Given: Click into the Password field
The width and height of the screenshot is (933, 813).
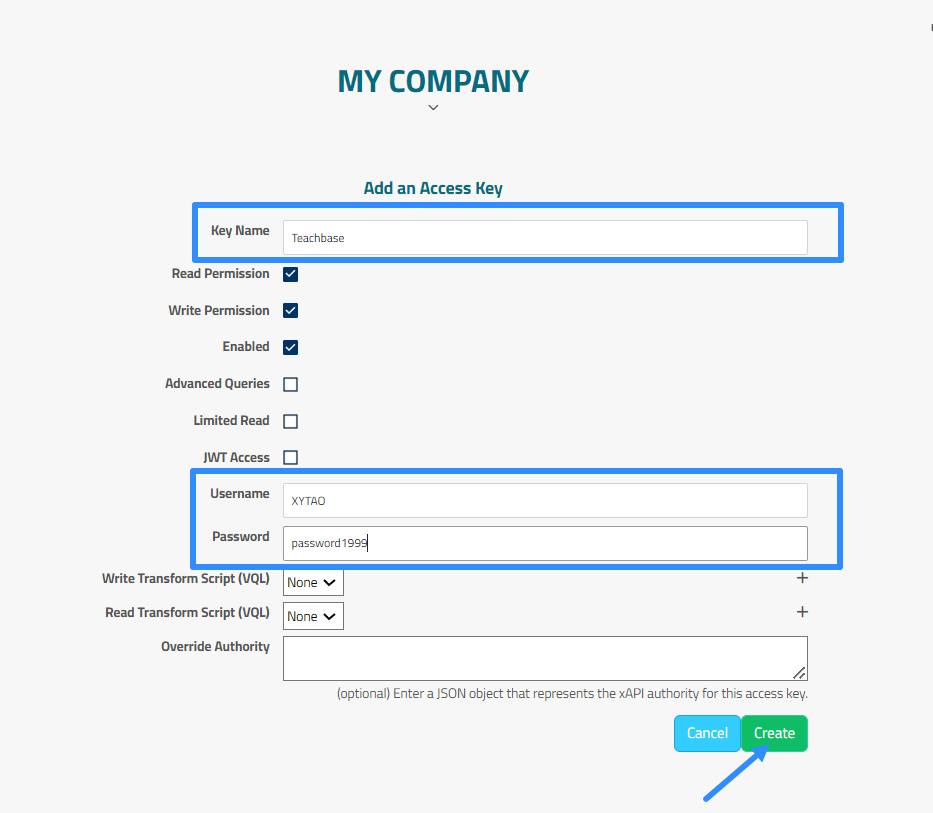Looking at the screenshot, I should (x=545, y=544).
